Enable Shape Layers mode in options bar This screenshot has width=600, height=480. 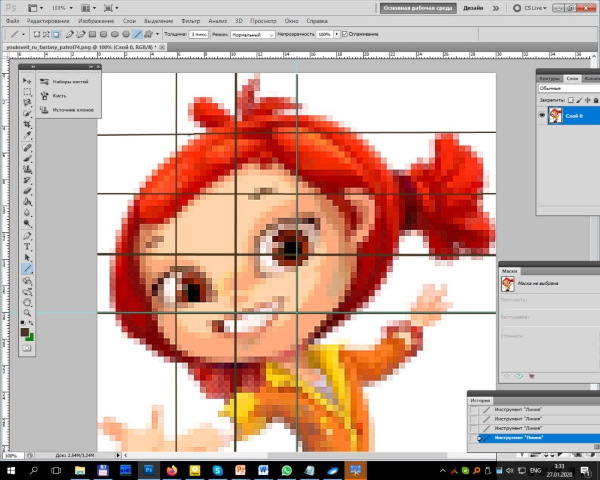(37, 34)
